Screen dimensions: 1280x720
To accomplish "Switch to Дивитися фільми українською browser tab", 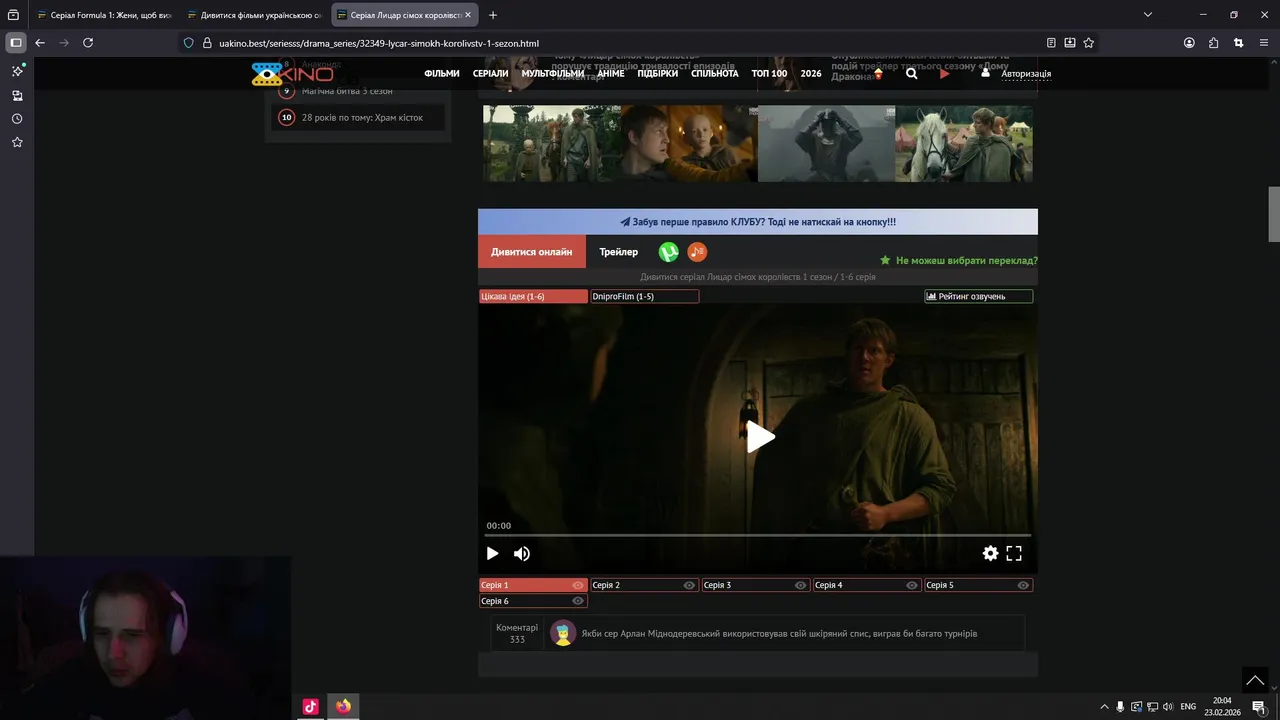I will [x=253, y=15].
